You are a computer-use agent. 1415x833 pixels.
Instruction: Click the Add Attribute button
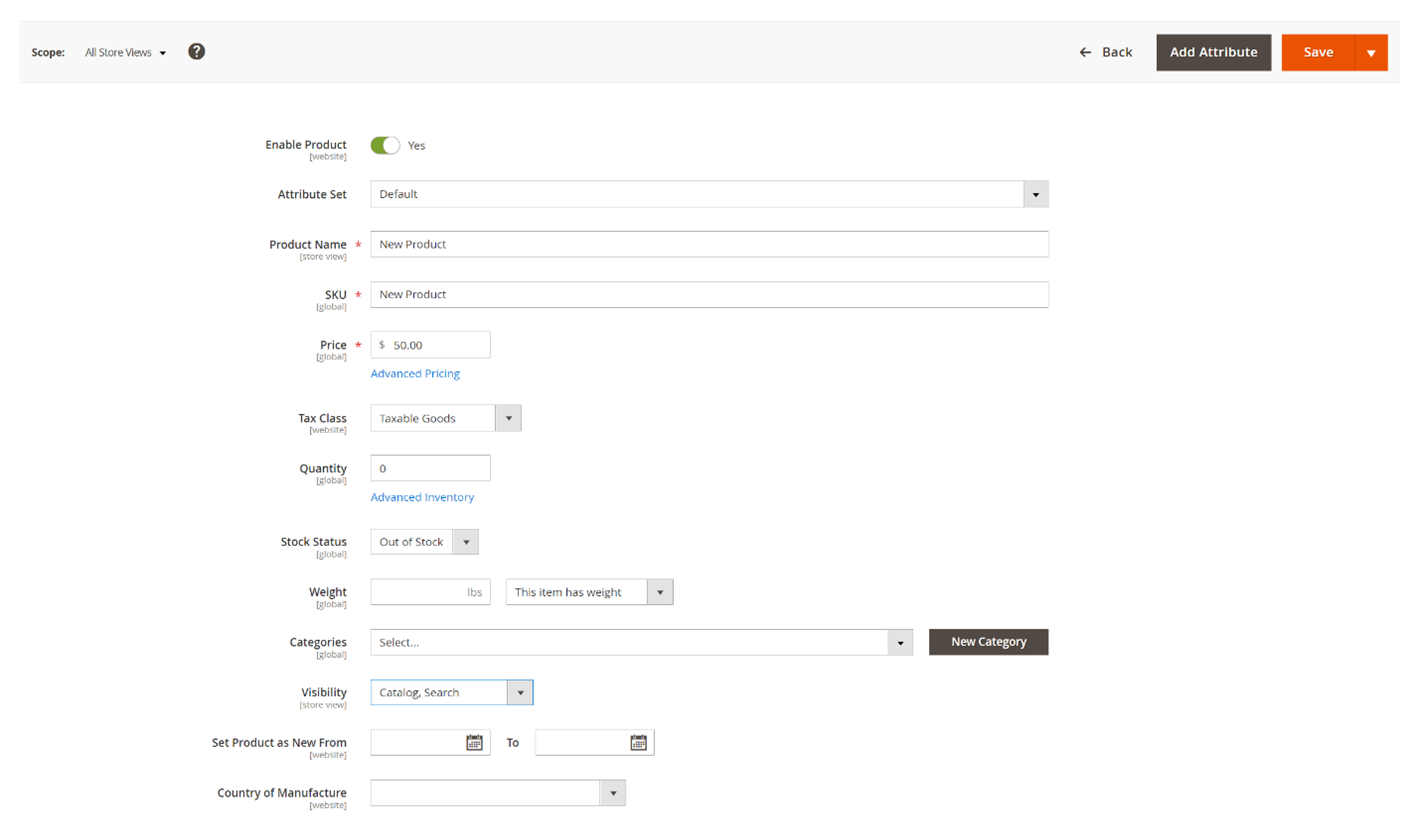pos(1213,52)
